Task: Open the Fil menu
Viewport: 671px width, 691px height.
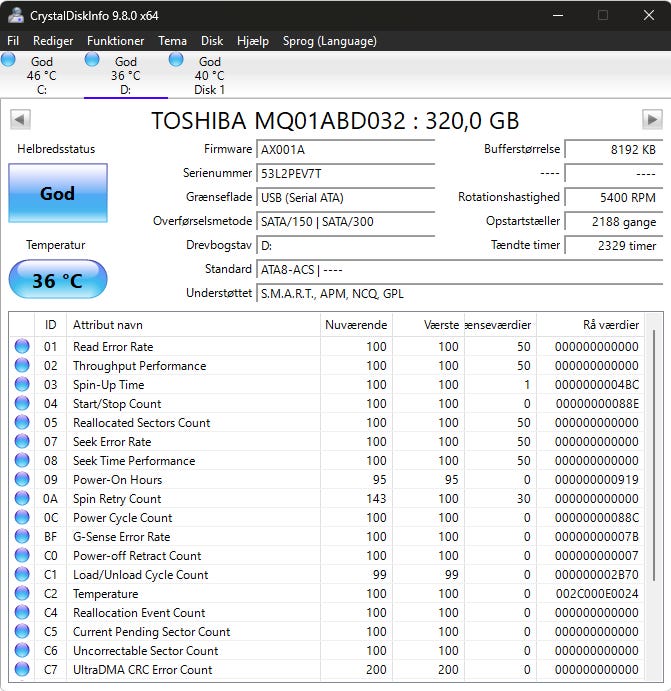Action: click(14, 41)
